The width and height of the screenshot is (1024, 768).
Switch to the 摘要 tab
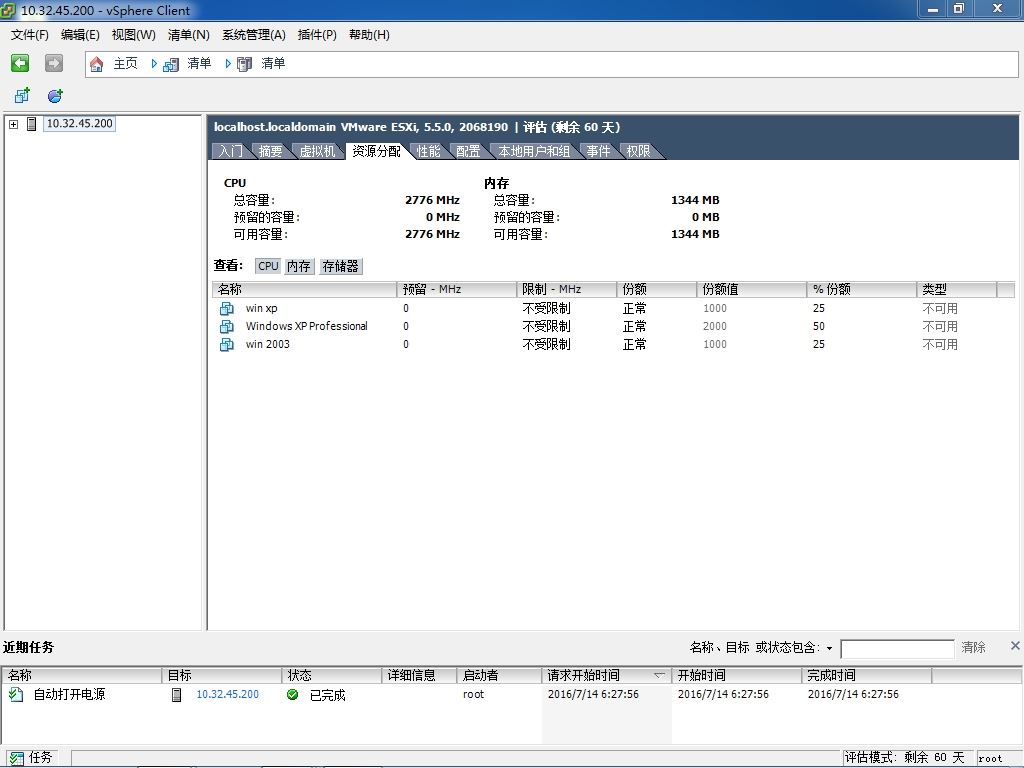click(270, 152)
